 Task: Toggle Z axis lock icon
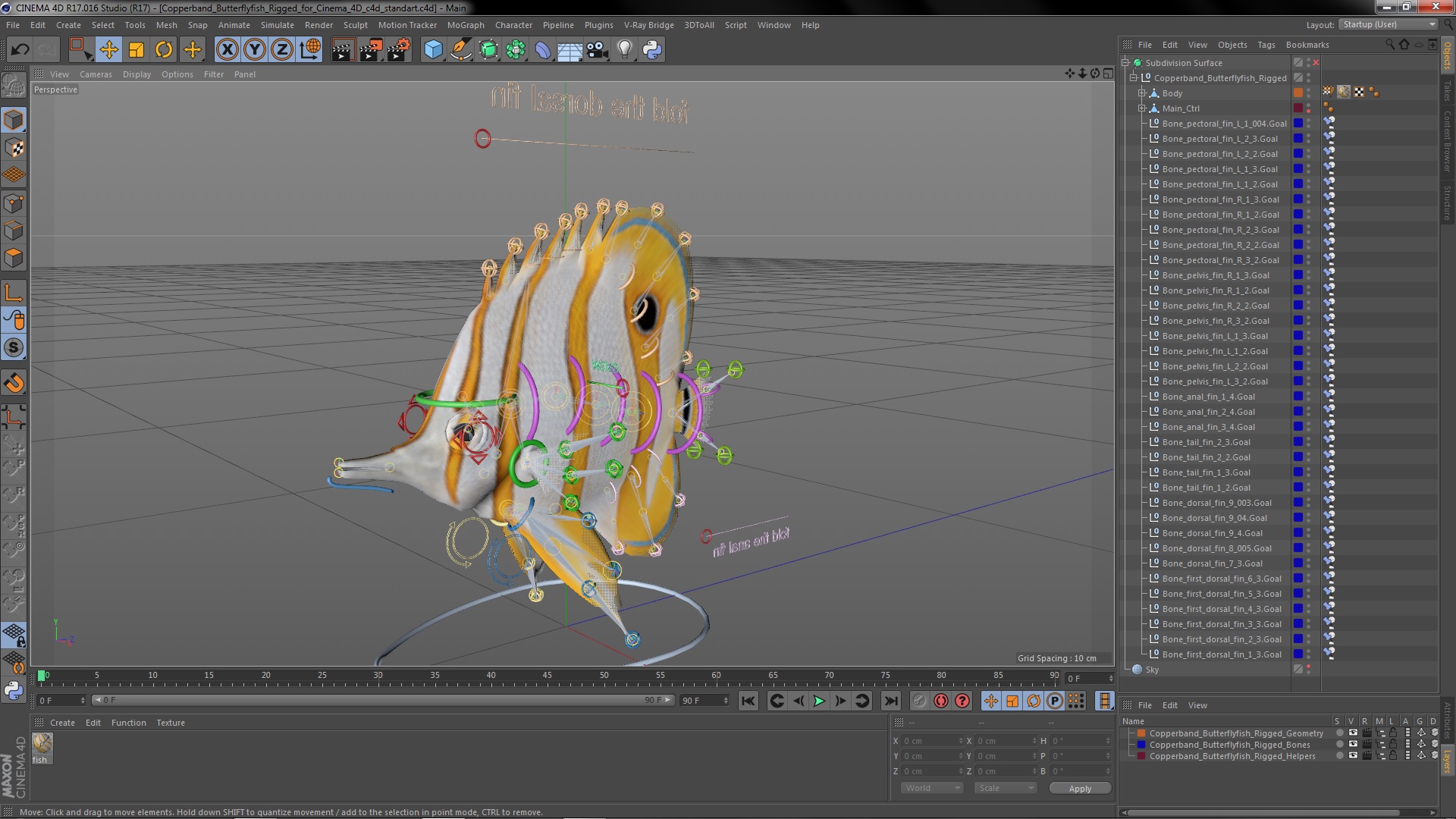tap(282, 50)
